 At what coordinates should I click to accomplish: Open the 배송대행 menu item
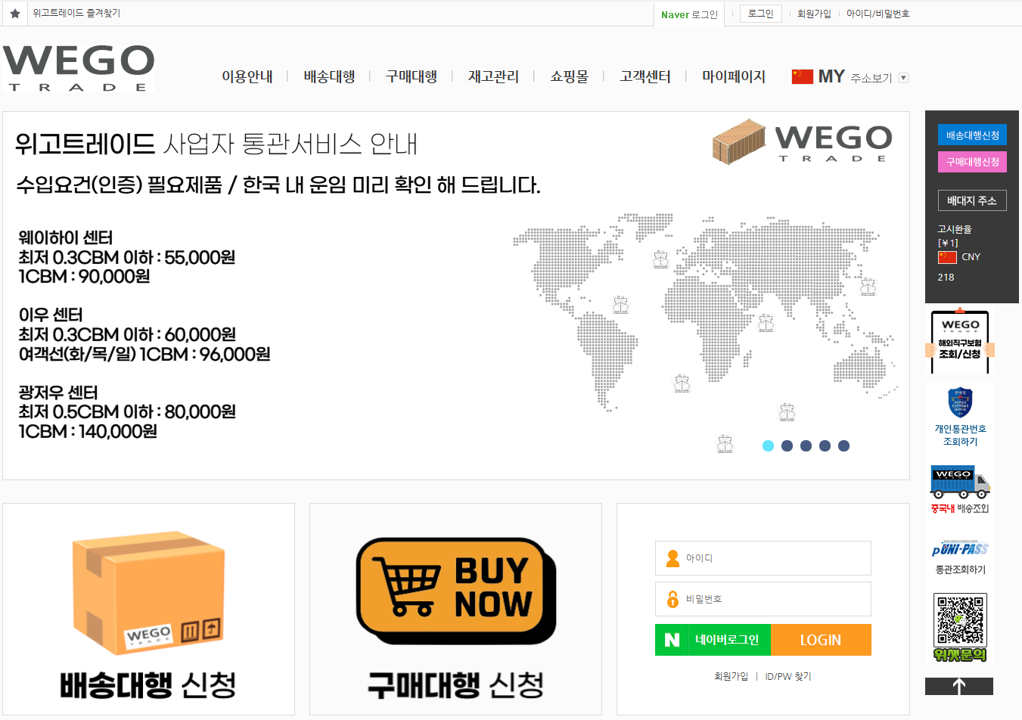coord(329,77)
